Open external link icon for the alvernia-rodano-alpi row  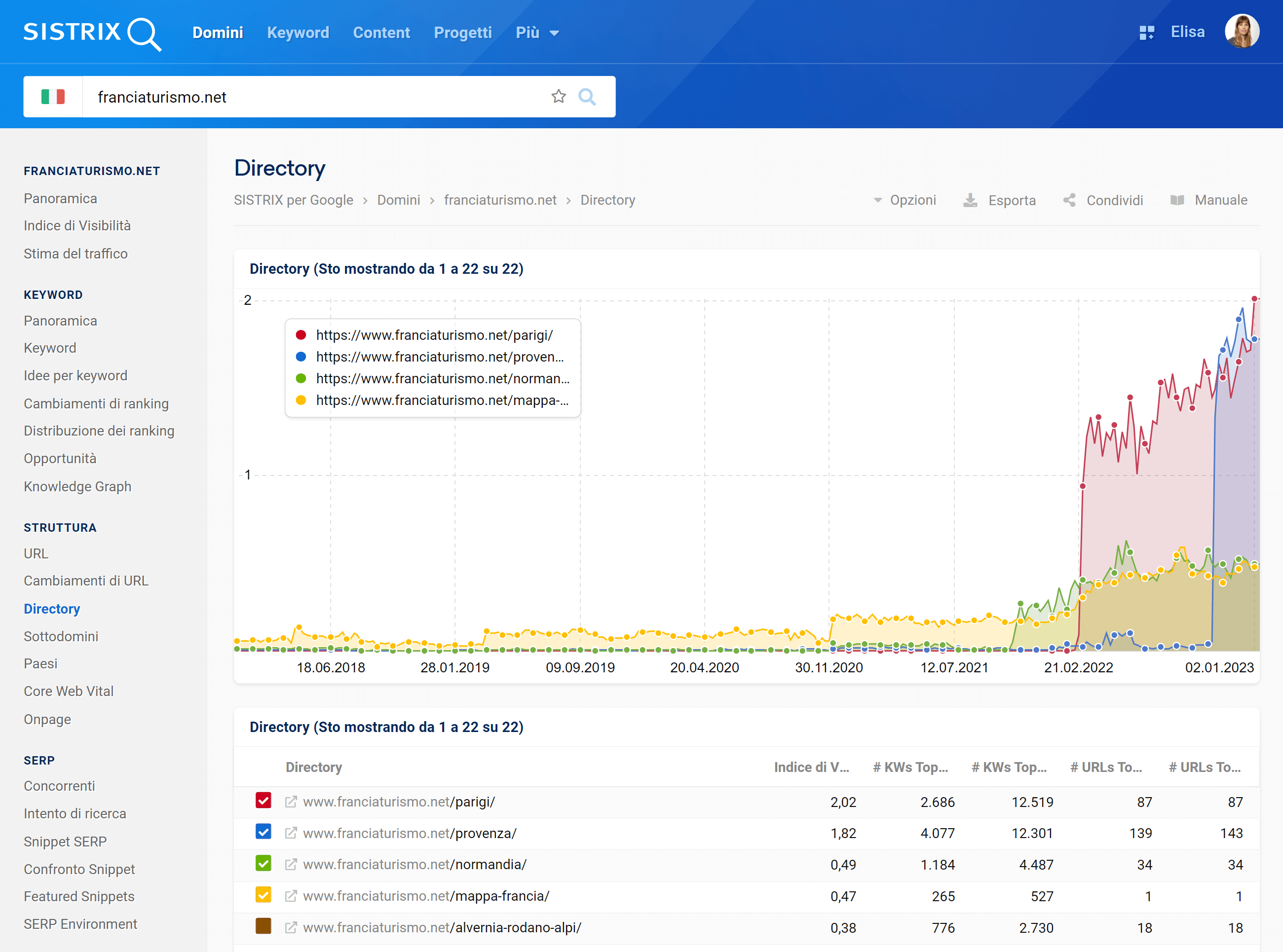[x=291, y=927]
